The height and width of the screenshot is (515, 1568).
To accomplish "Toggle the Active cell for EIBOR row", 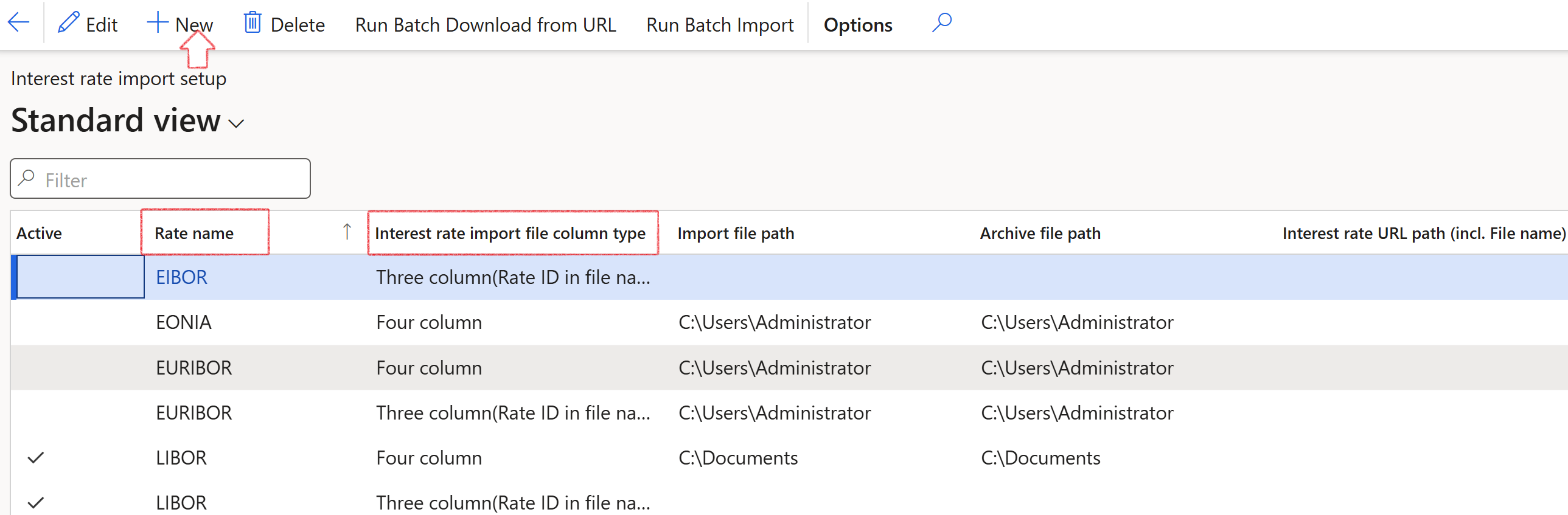I will coord(80,277).
